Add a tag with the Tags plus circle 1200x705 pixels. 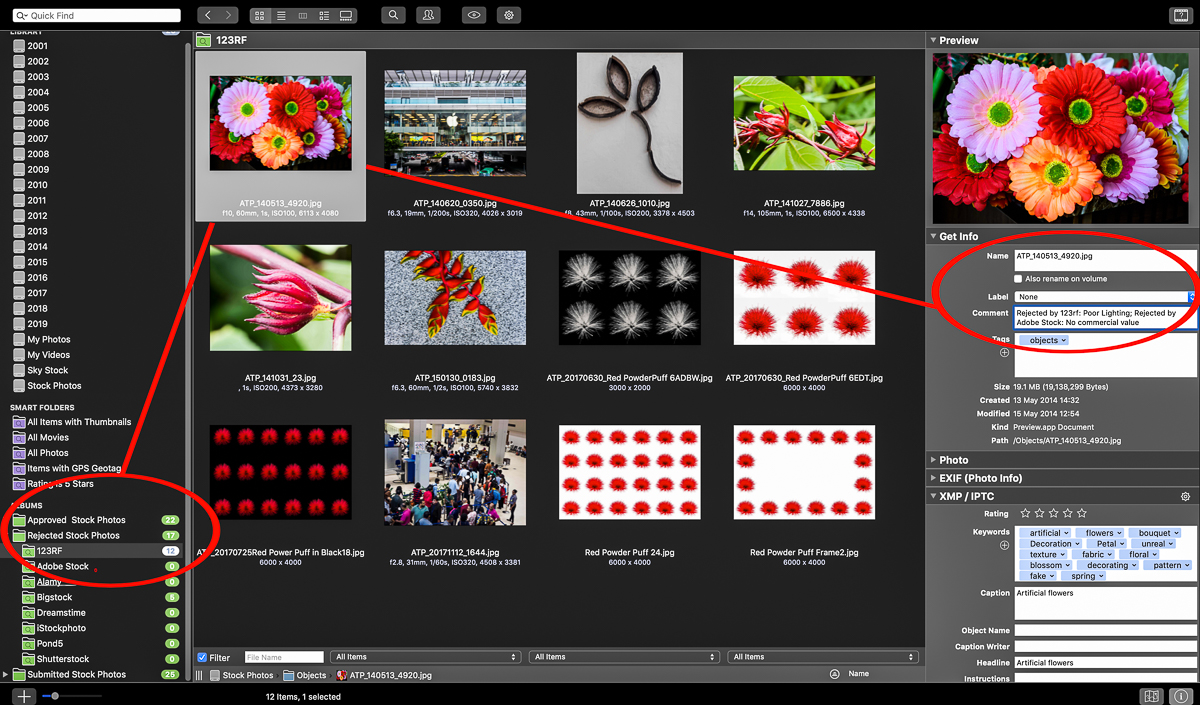[x=1005, y=353]
